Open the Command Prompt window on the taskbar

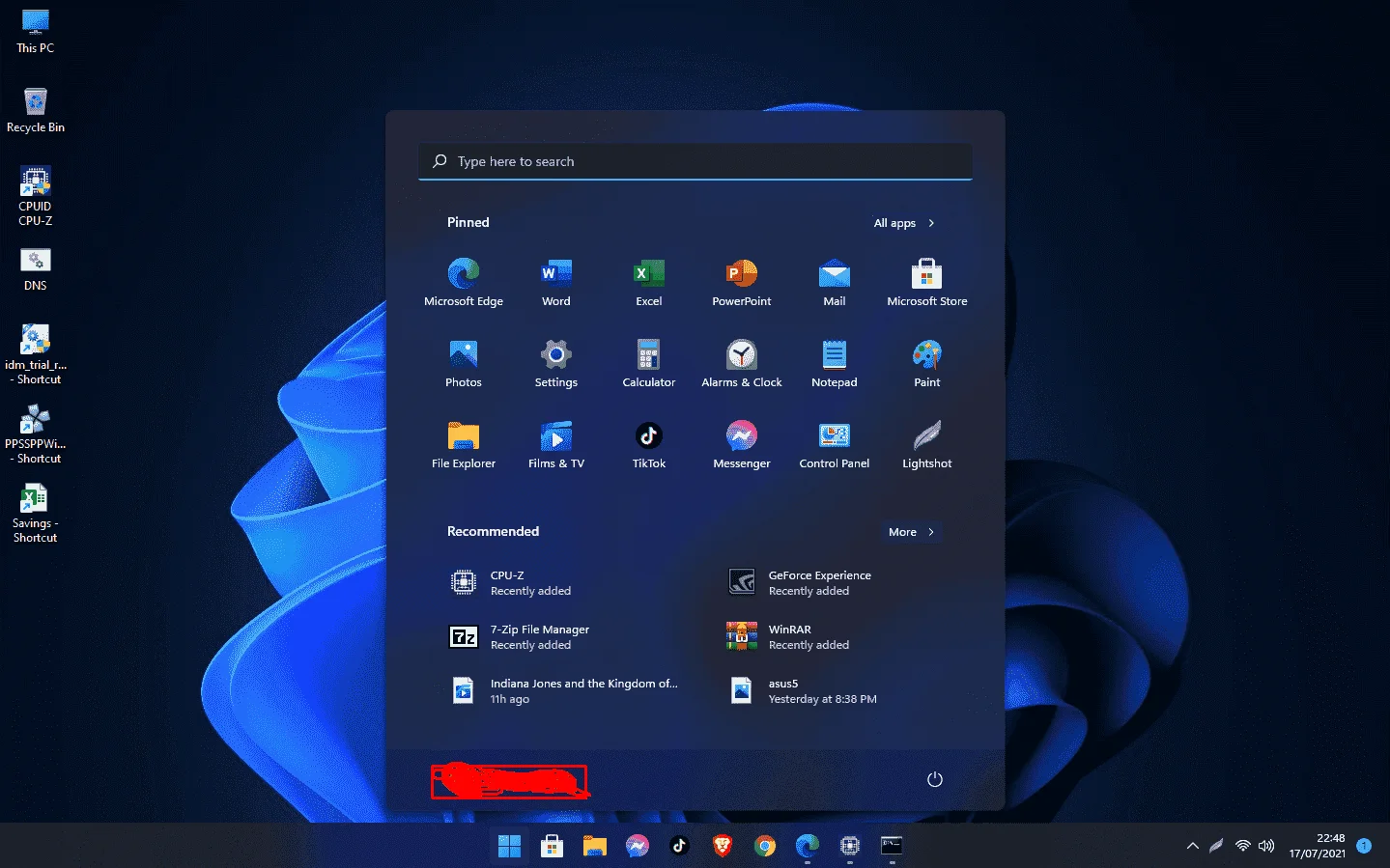(x=892, y=846)
